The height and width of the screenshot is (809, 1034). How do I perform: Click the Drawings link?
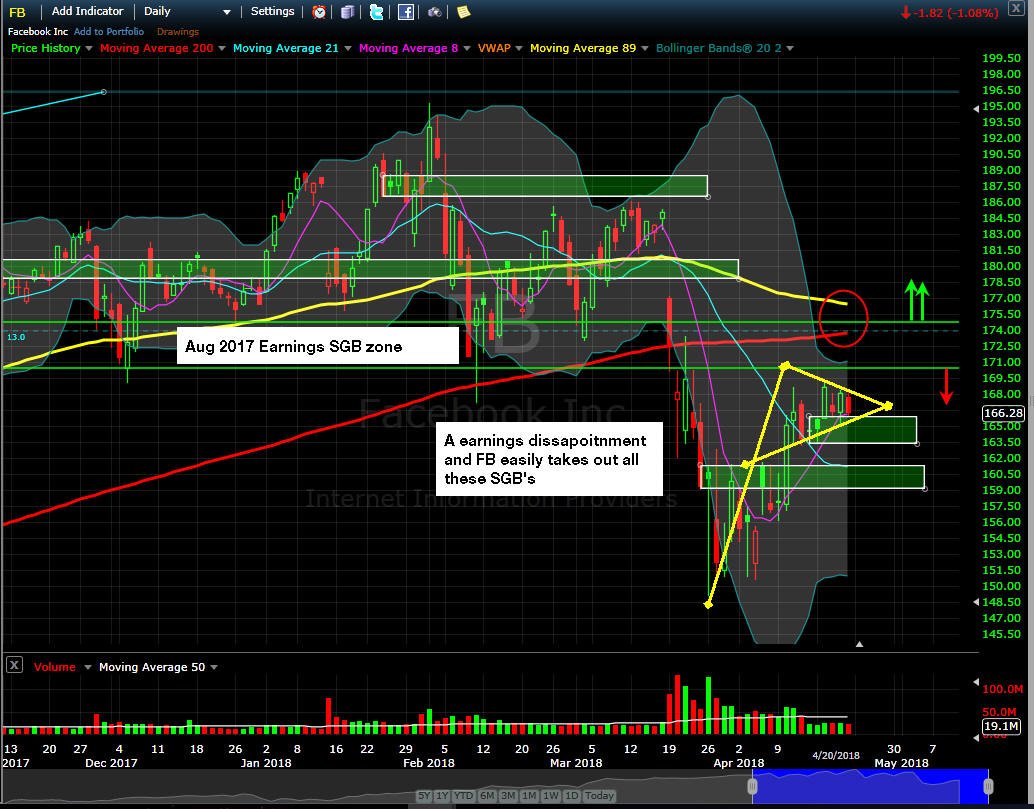[x=177, y=32]
